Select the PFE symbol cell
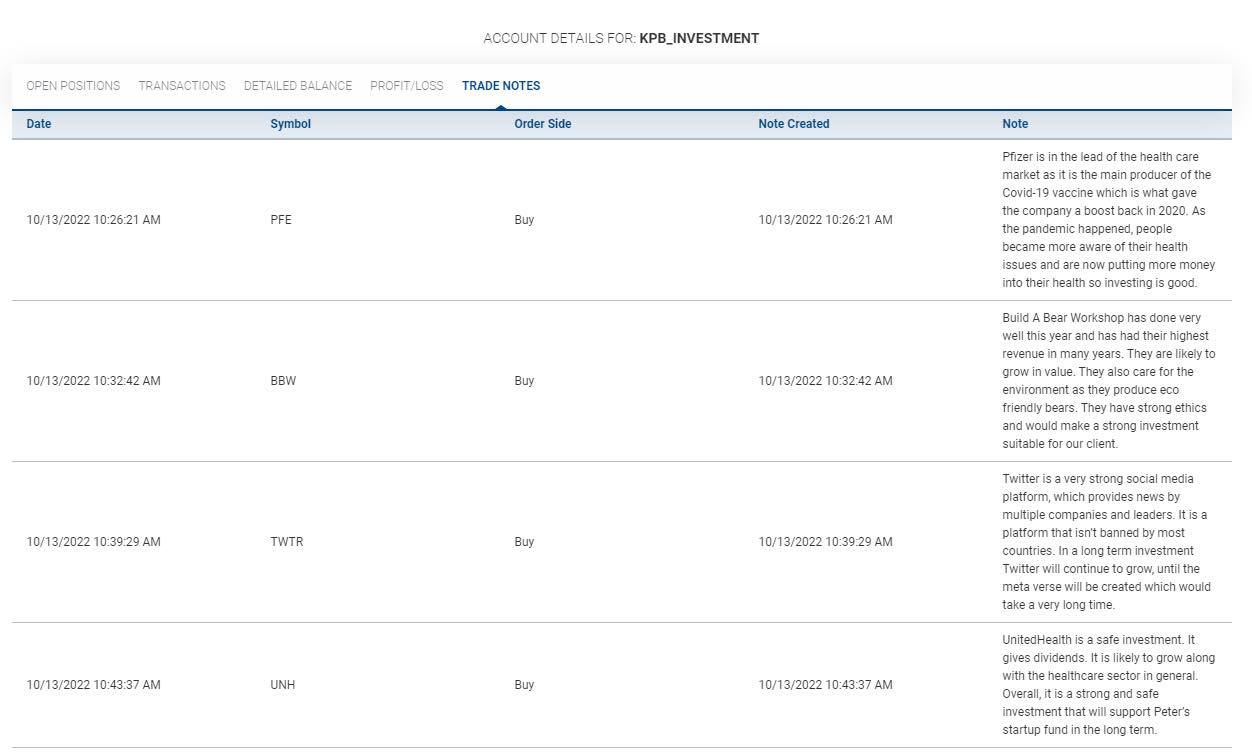 click(x=281, y=220)
